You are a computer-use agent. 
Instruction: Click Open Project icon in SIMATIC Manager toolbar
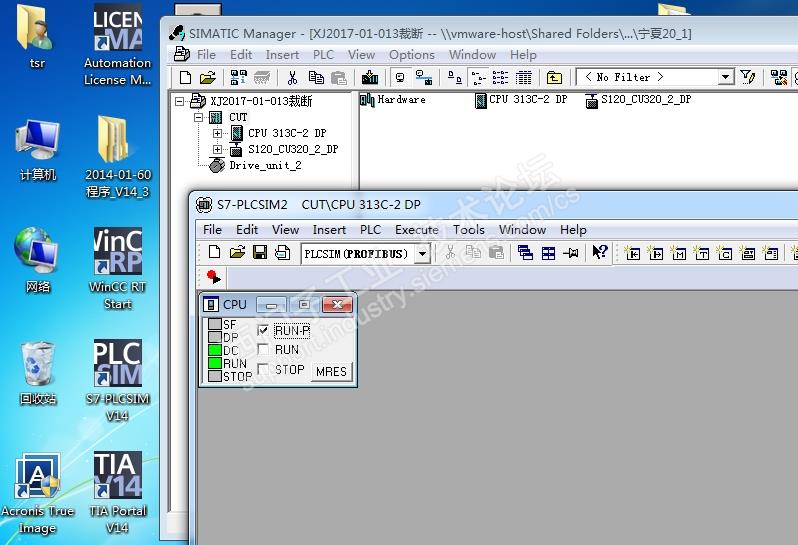pyautogui.click(x=208, y=77)
